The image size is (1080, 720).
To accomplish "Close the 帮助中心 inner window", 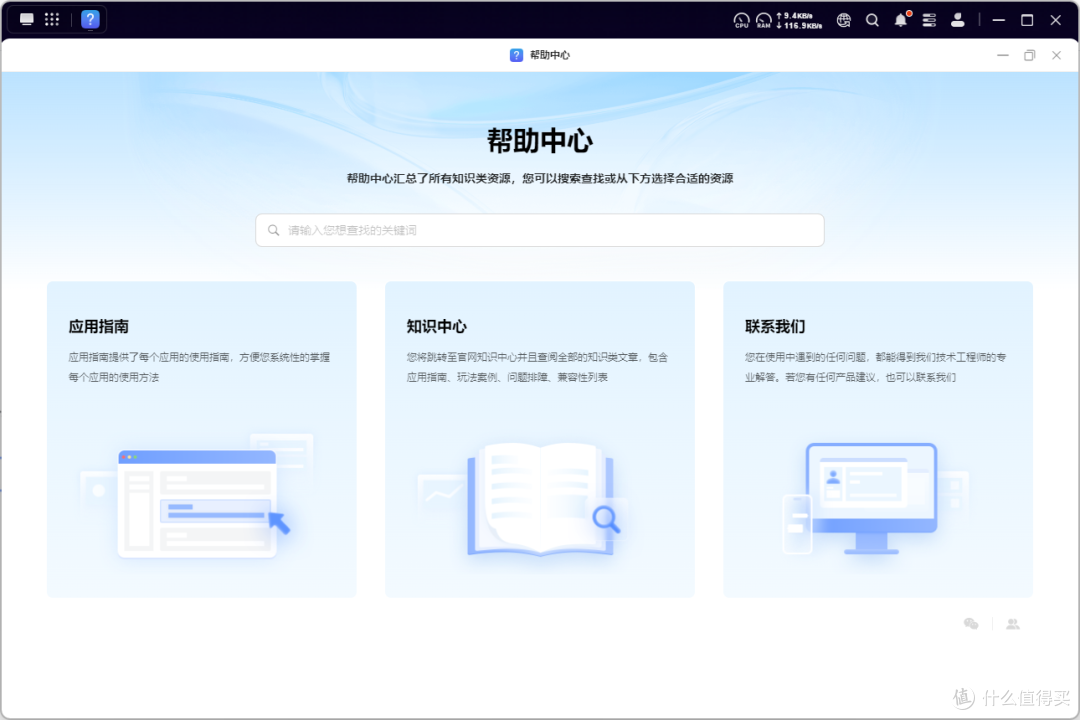I will [1057, 55].
